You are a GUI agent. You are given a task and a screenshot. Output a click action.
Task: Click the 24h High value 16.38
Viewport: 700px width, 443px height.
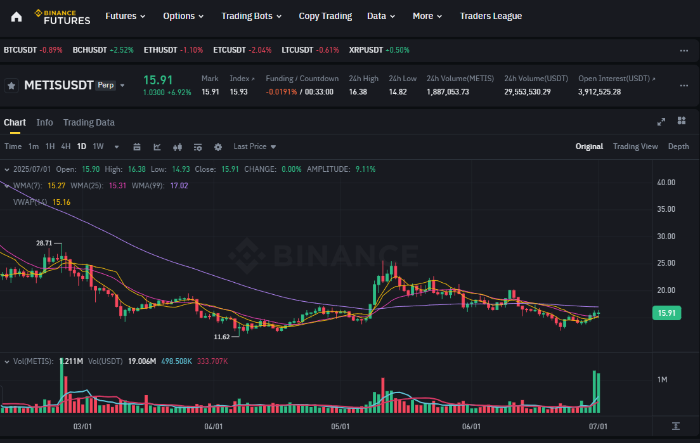point(358,92)
